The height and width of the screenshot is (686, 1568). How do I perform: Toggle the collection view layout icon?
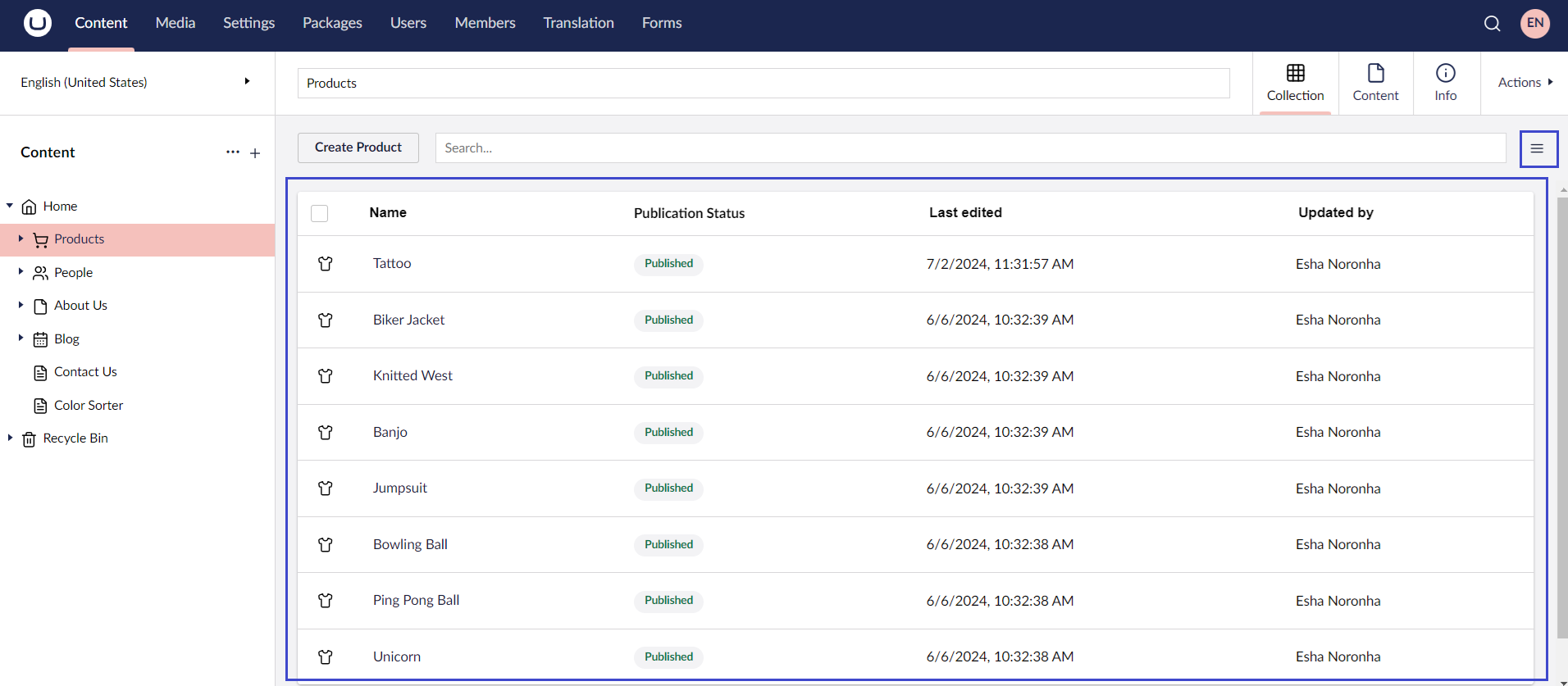tap(1537, 148)
